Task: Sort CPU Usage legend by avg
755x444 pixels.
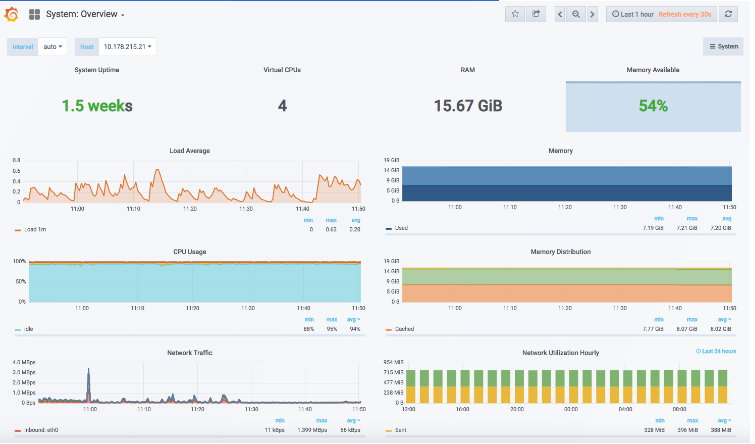Action: [353, 320]
